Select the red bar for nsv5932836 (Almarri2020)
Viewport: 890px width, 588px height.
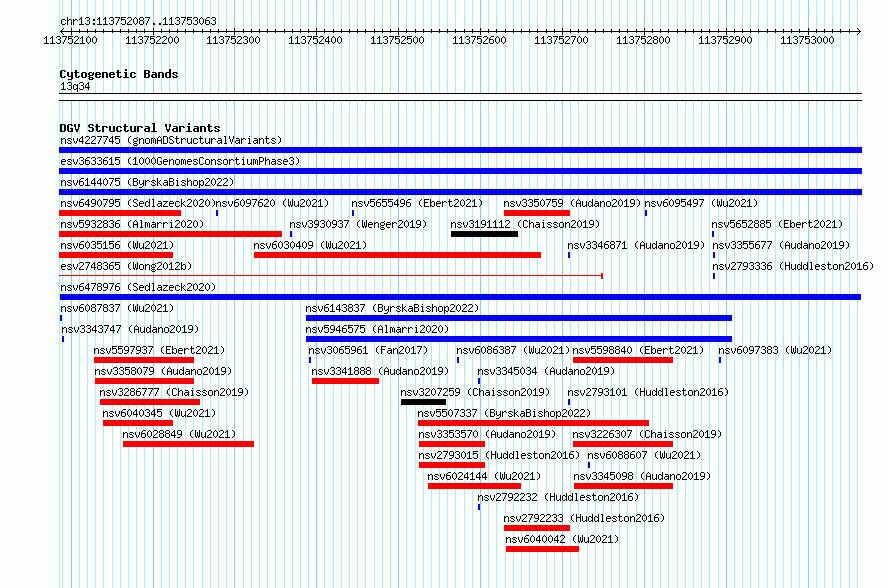click(170, 234)
